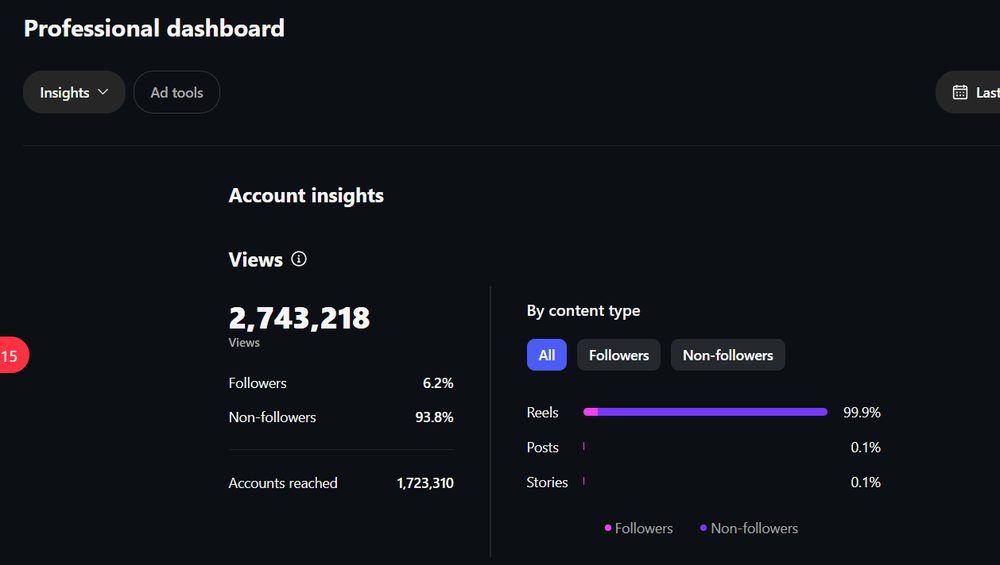Click the Posts row label

[x=543, y=448]
